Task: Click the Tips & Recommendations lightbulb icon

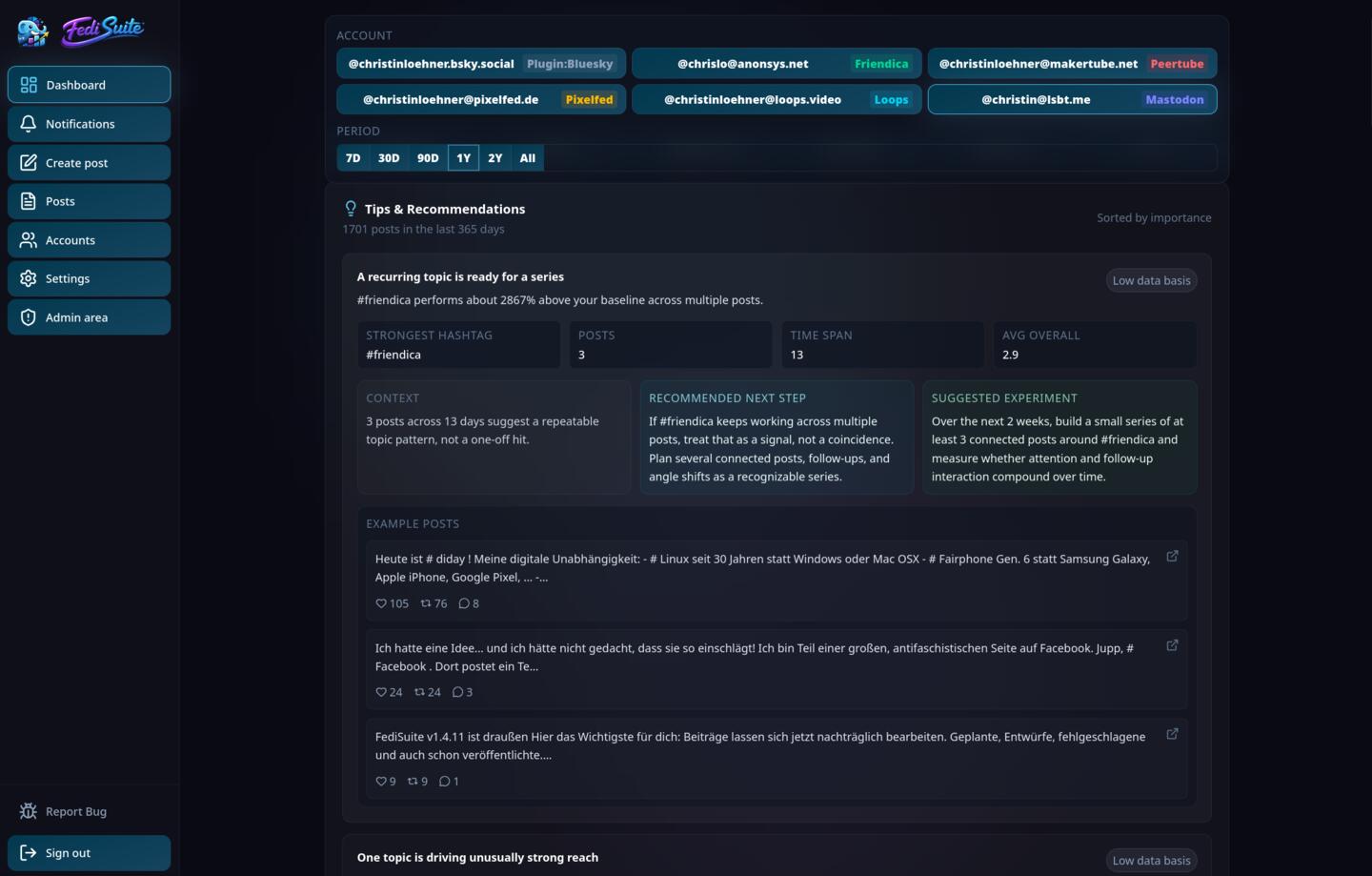Action: (351, 209)
